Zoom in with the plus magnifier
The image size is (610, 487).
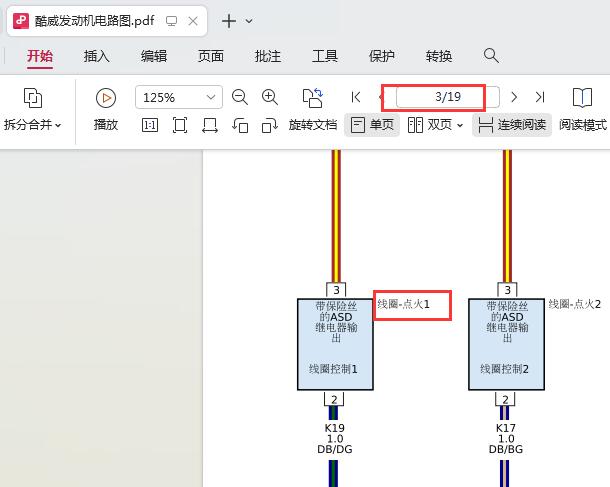point(270,97)
